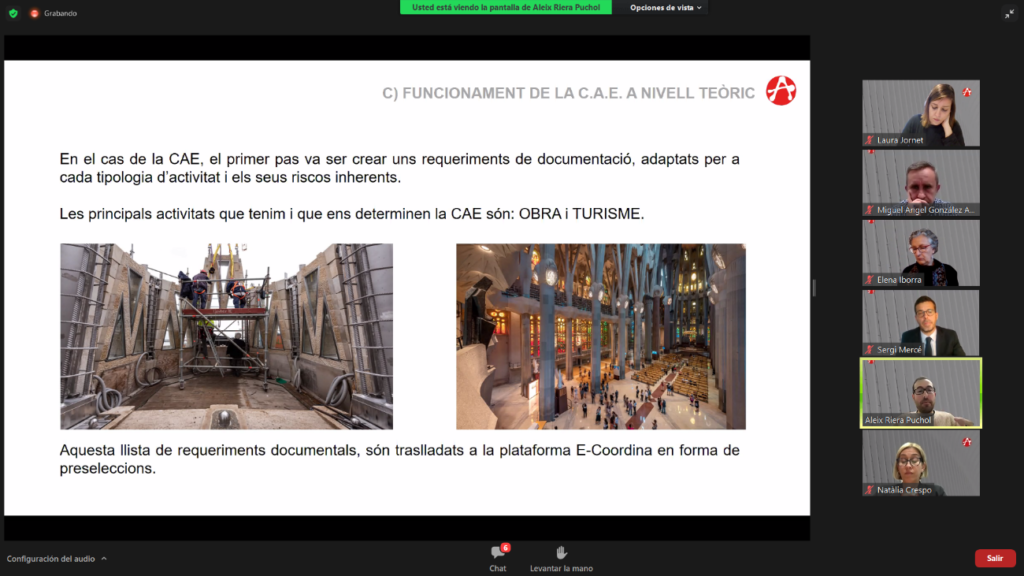Screen dimensions: 1024x576
Task: Click Sergi Mercé's muted microphone icon
Action: 869,349
